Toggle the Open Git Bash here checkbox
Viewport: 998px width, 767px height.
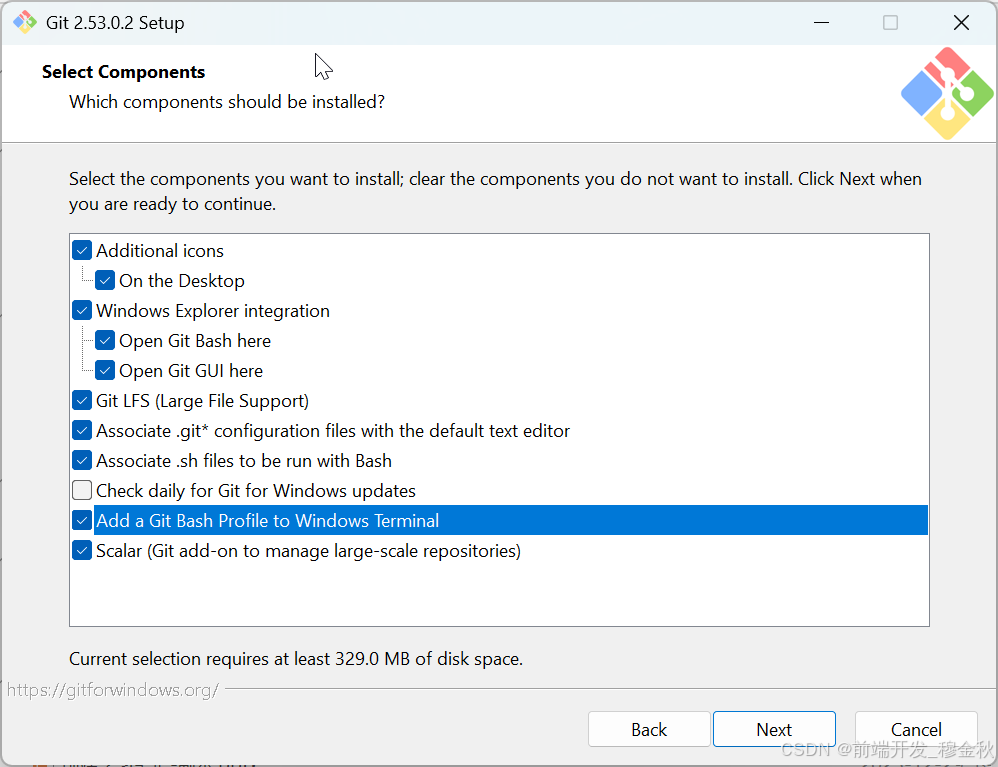(105, 341)
